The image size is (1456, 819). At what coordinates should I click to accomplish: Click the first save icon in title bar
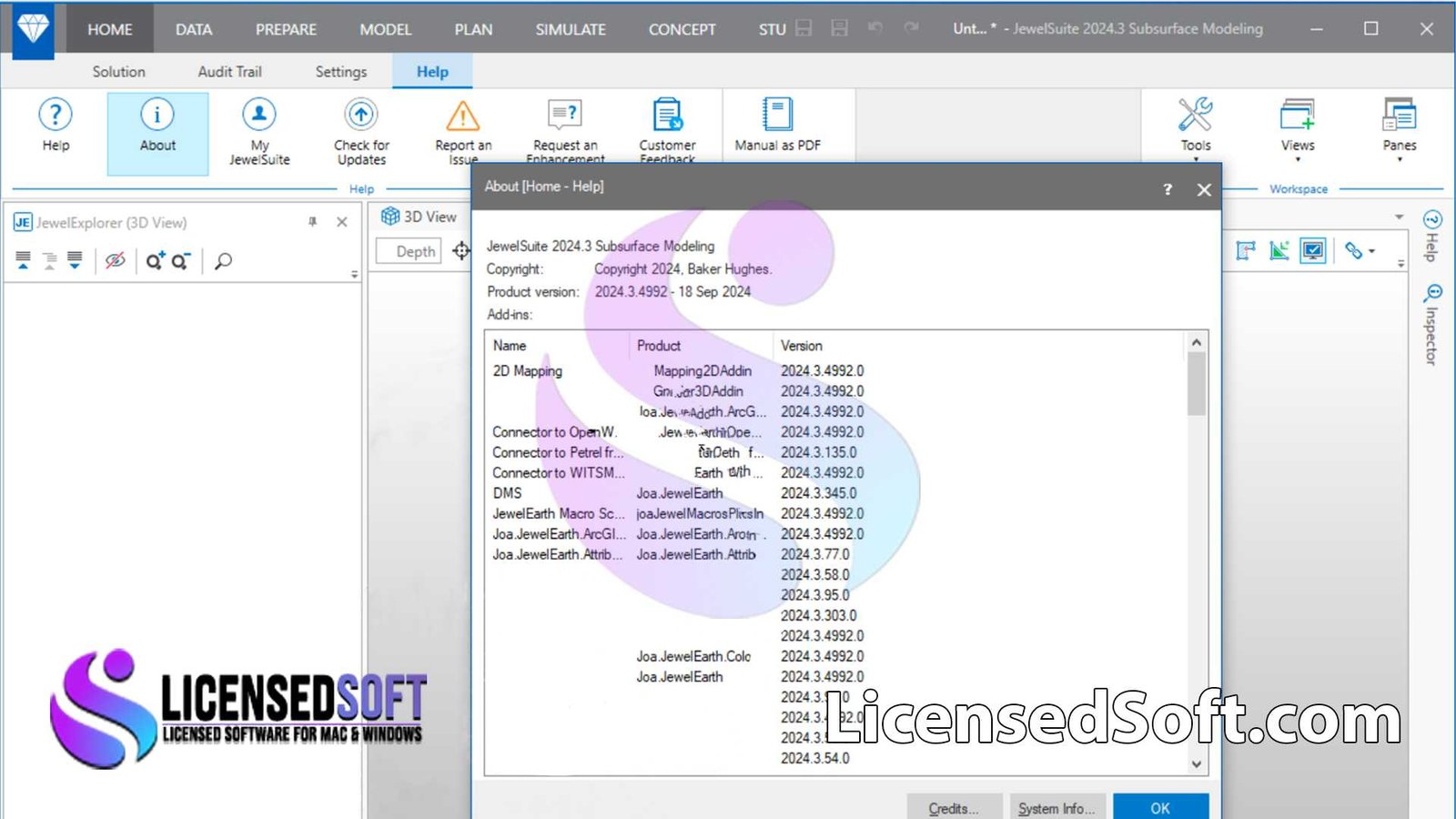(x=804, y=28)
